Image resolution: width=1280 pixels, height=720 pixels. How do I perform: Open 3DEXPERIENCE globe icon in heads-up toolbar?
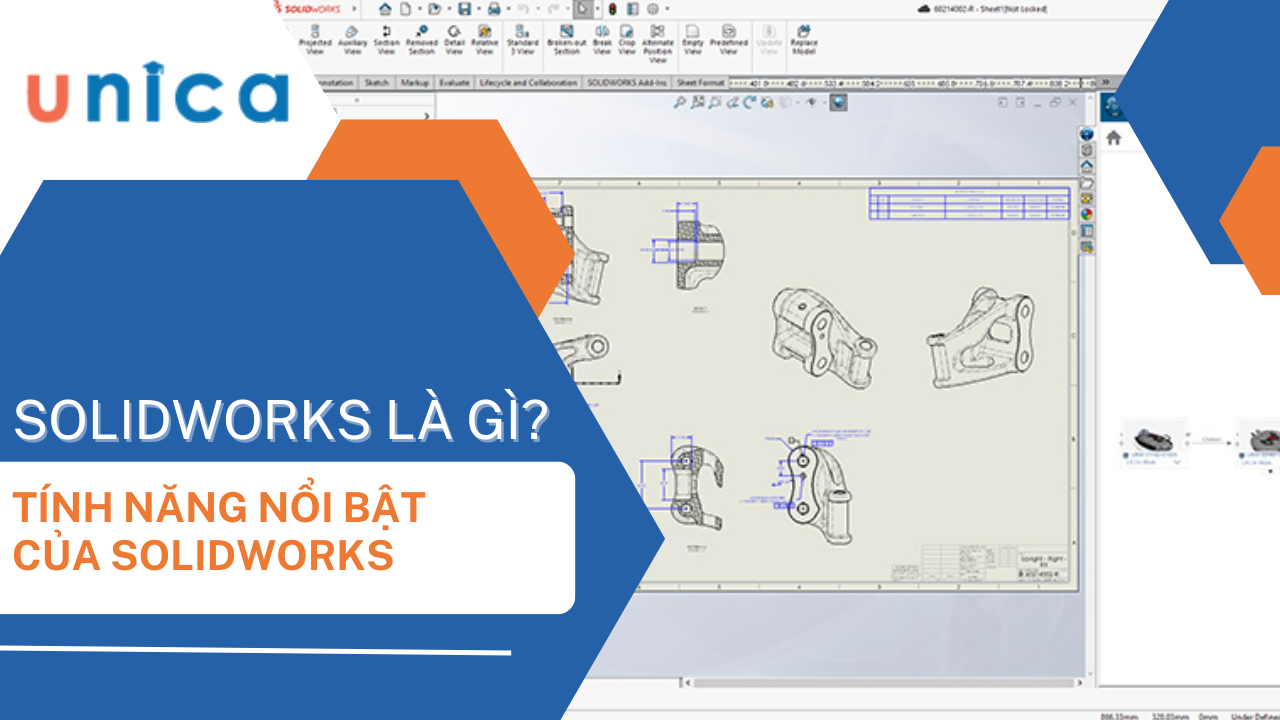(838, 102)
